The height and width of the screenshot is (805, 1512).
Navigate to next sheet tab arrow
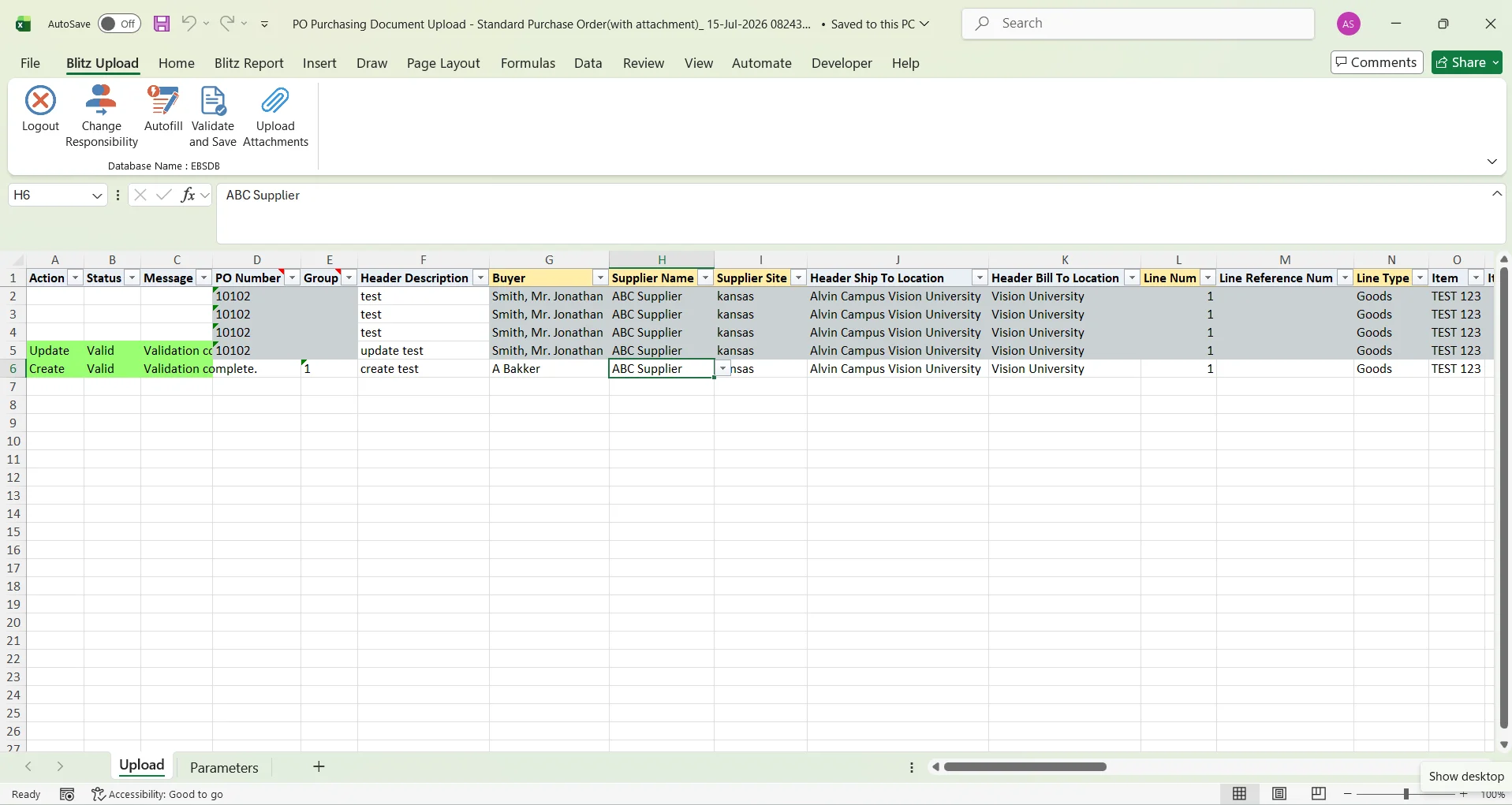[60, 766]
